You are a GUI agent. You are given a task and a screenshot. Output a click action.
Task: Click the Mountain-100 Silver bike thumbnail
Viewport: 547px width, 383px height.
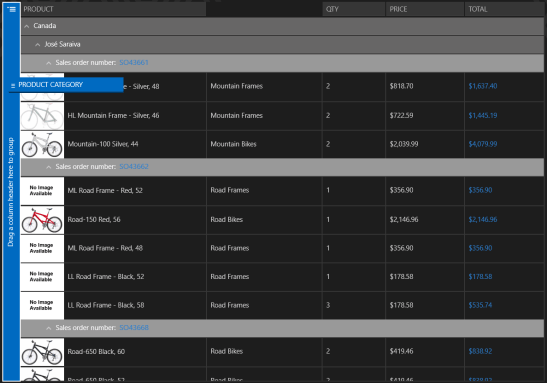tap(42, 144)
